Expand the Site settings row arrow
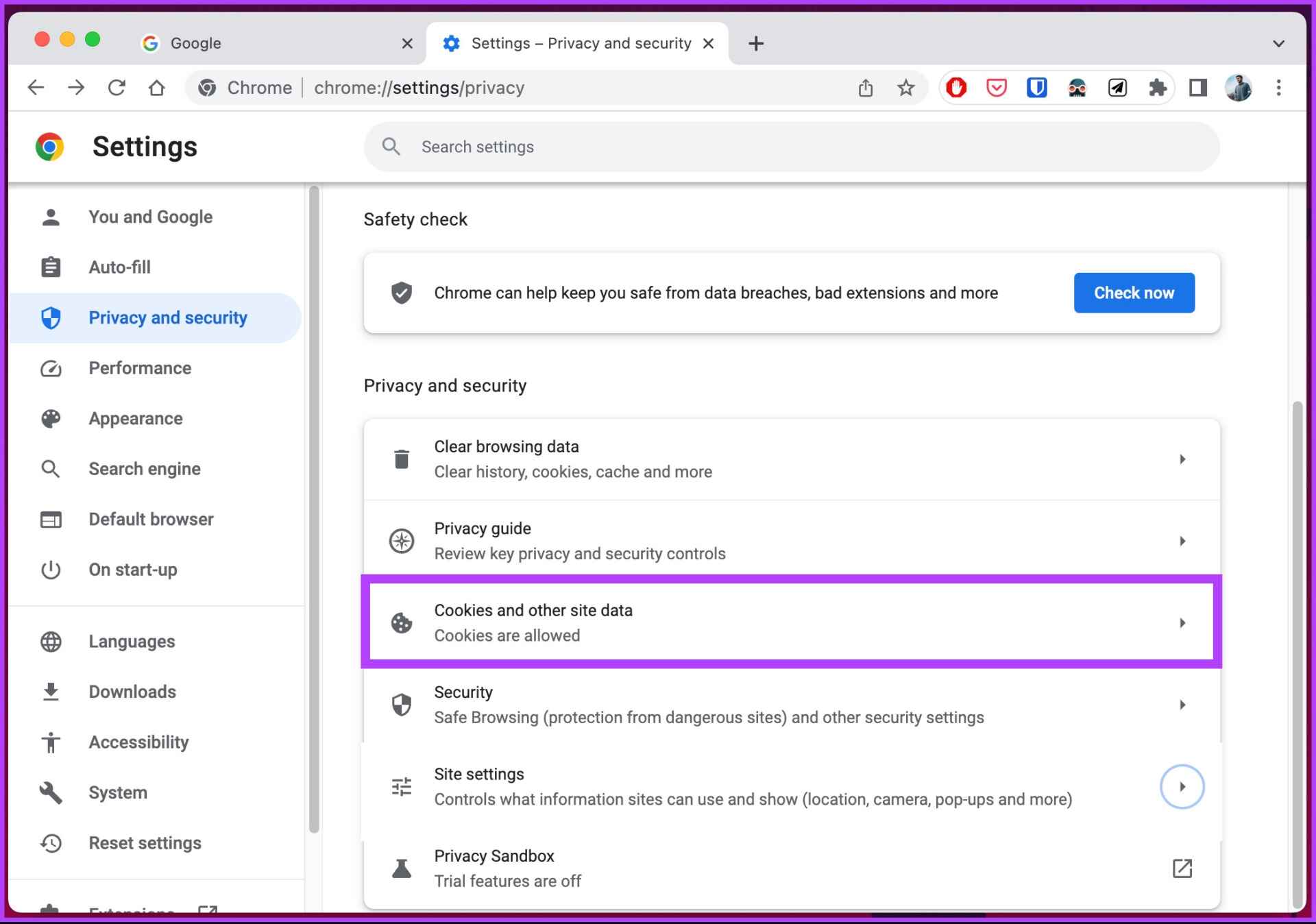Image resolution: width=1316 pixels, height=924 pixels. tap(1182, 786)
